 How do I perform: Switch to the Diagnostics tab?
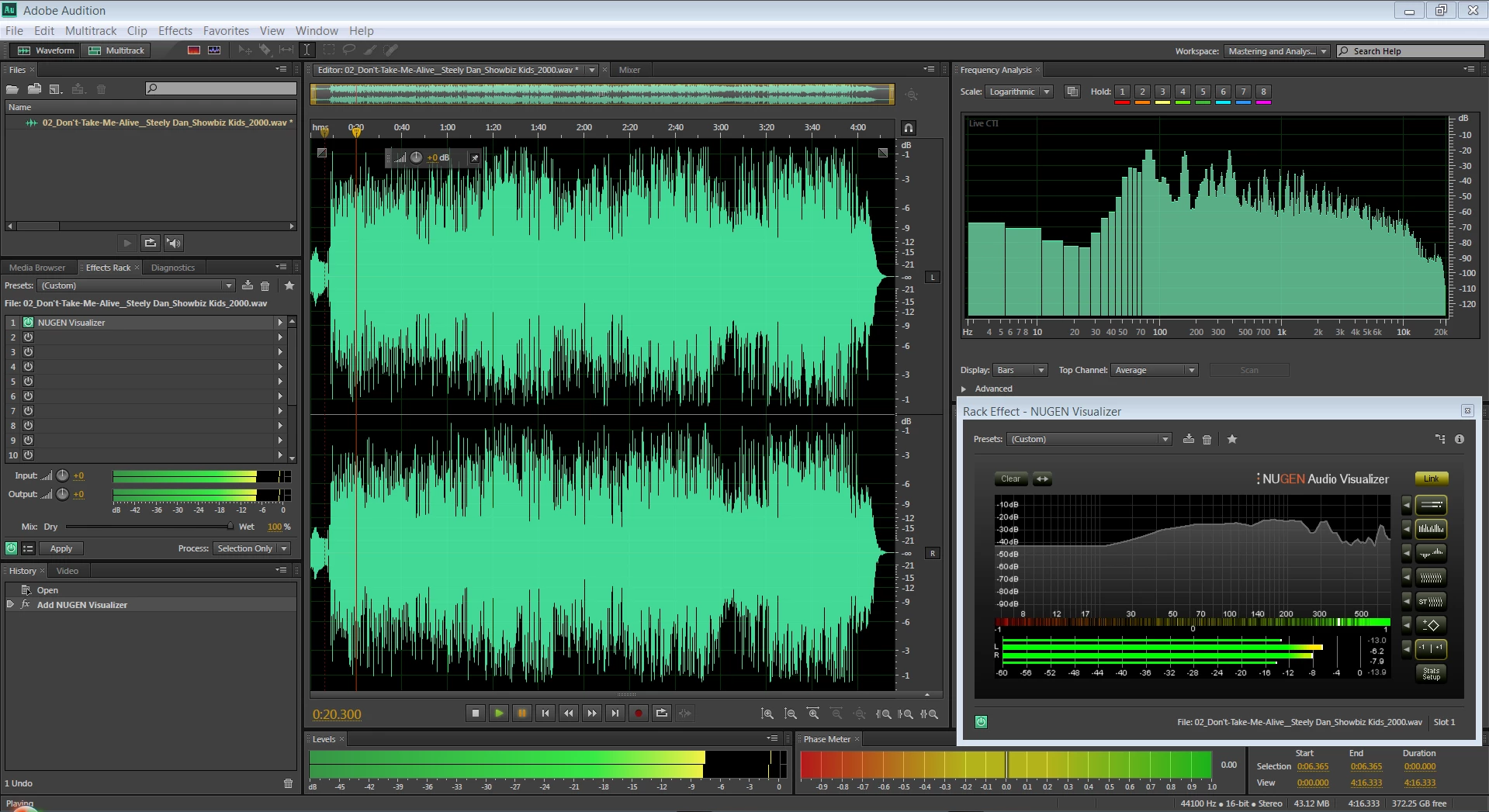[x=173, y=268]
